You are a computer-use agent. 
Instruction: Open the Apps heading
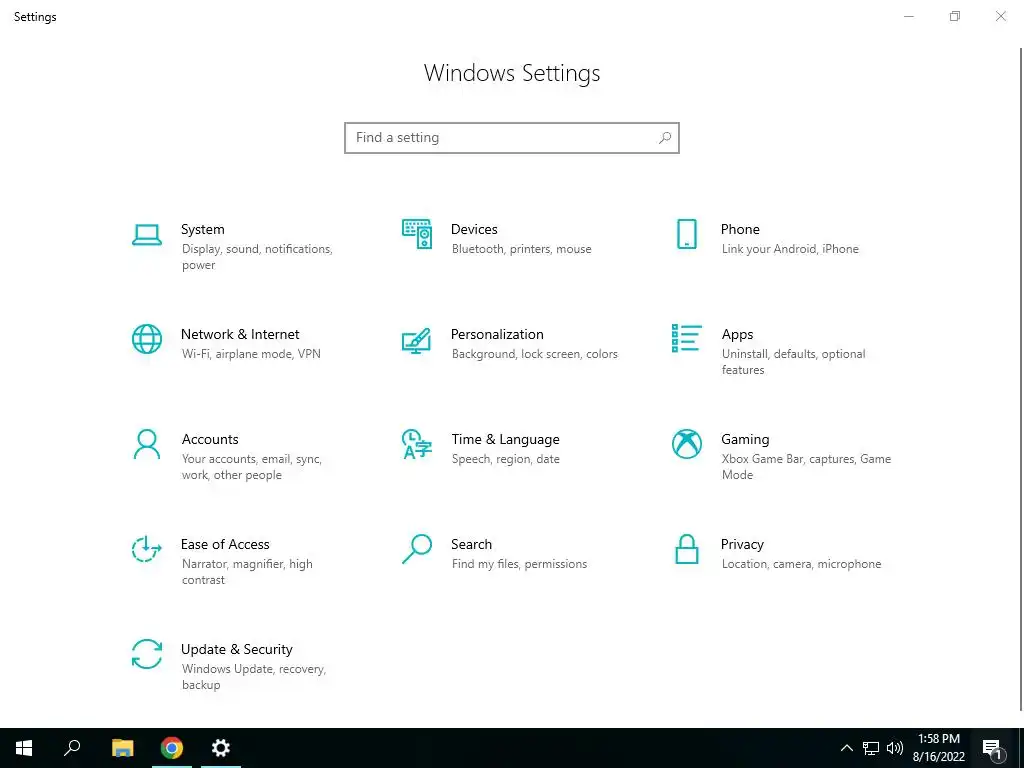tap(737, 334)
